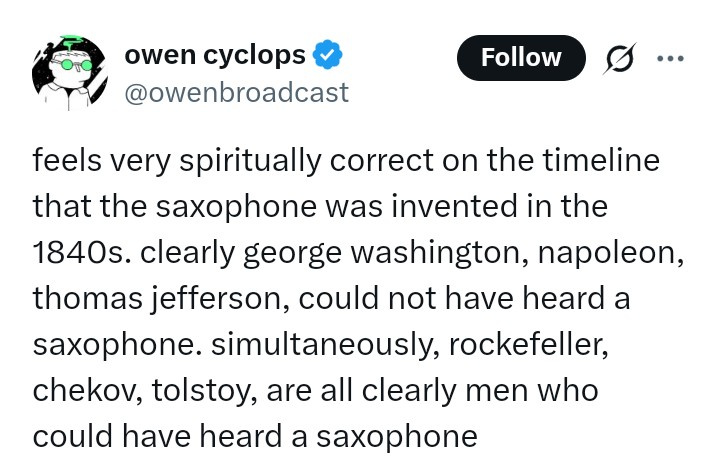Click the word napoleon in the tweet
Image resolution: width=720 pixels, height=474 pixels.
pyautogui.click(x=610, y=253)
